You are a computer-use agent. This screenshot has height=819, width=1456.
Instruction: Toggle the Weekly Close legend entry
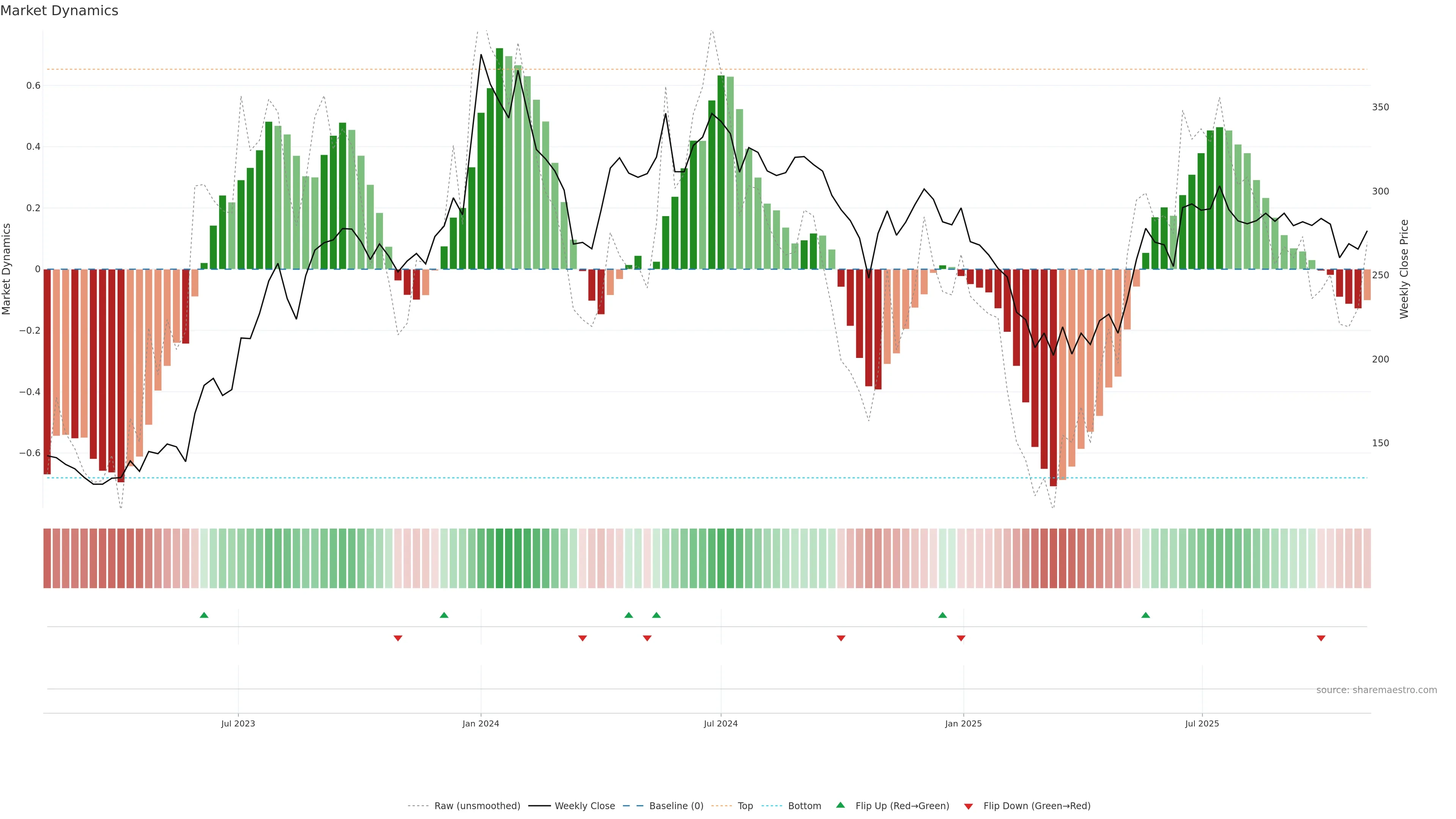(584, 806)
